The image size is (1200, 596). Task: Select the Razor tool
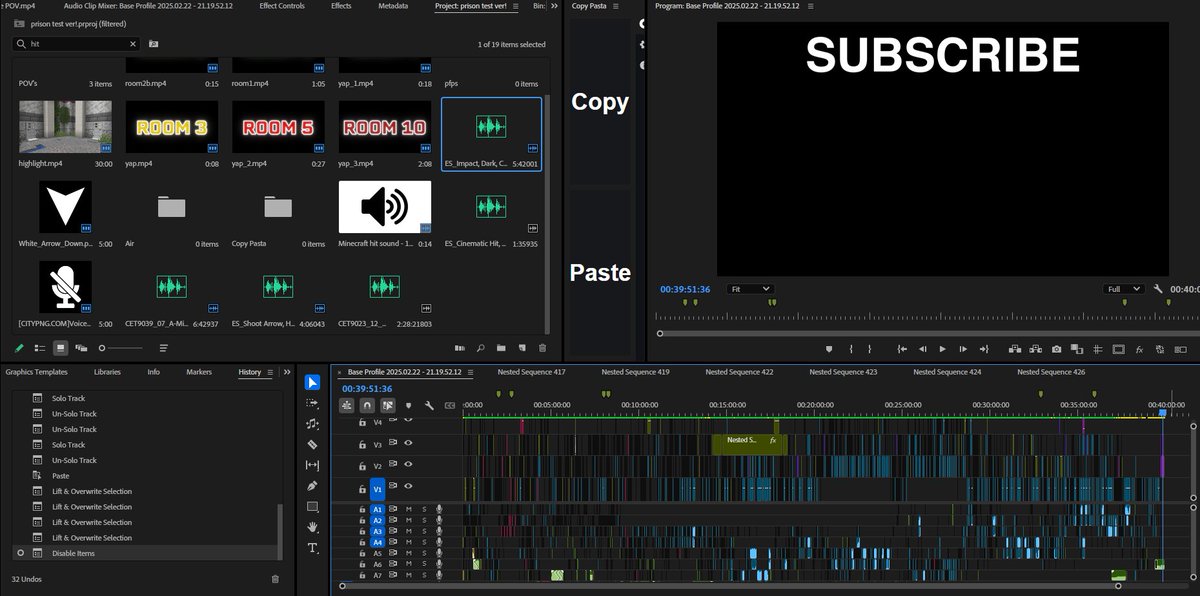pos(313,444)
